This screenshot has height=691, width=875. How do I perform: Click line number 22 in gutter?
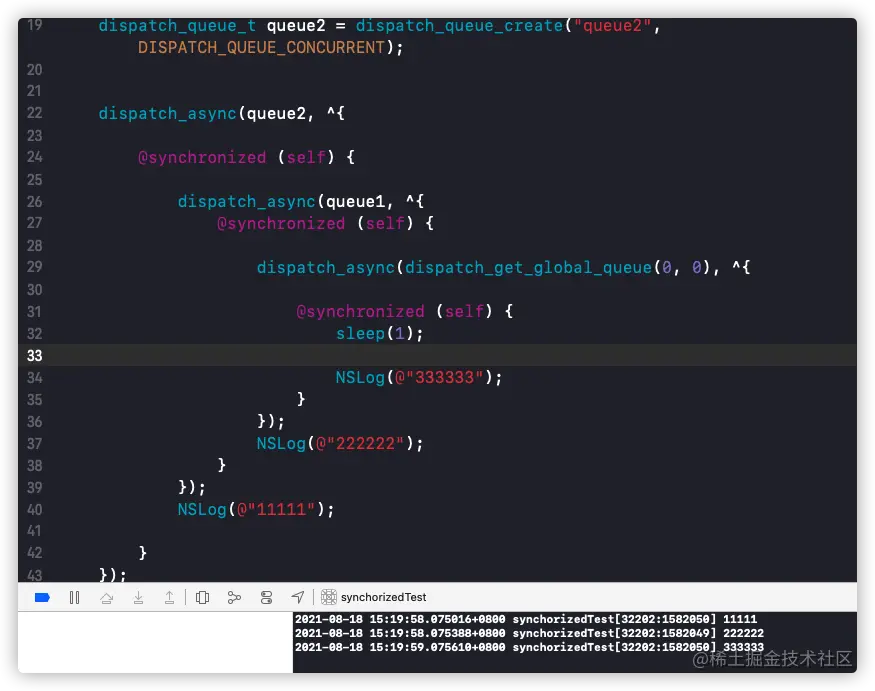pyautogui.click(x=35, y=113)
